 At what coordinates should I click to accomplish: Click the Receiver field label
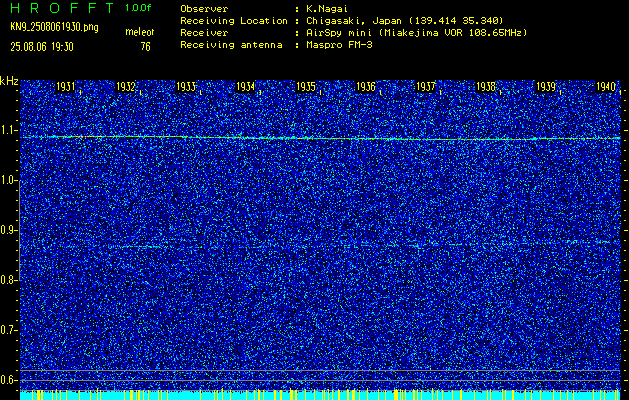coord(204,32)
